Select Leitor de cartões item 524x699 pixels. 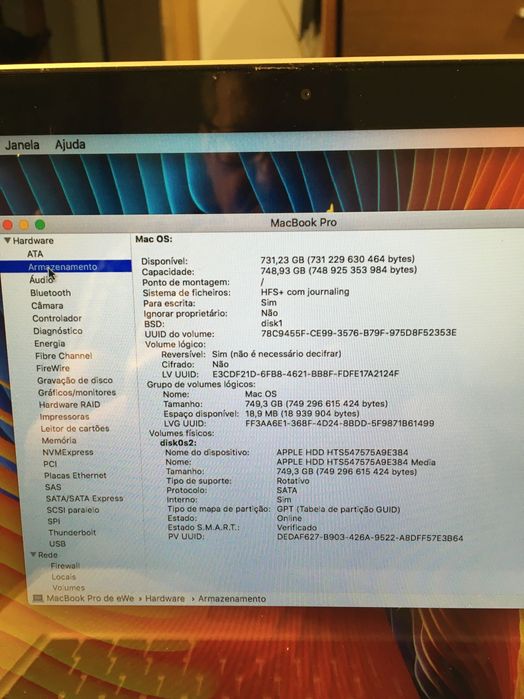pos(75,428)
